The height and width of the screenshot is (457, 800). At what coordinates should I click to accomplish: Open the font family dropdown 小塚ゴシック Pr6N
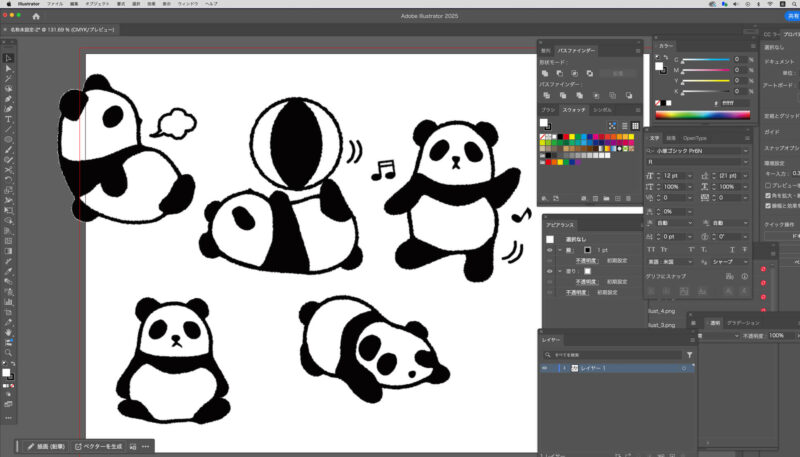[743, 150]
